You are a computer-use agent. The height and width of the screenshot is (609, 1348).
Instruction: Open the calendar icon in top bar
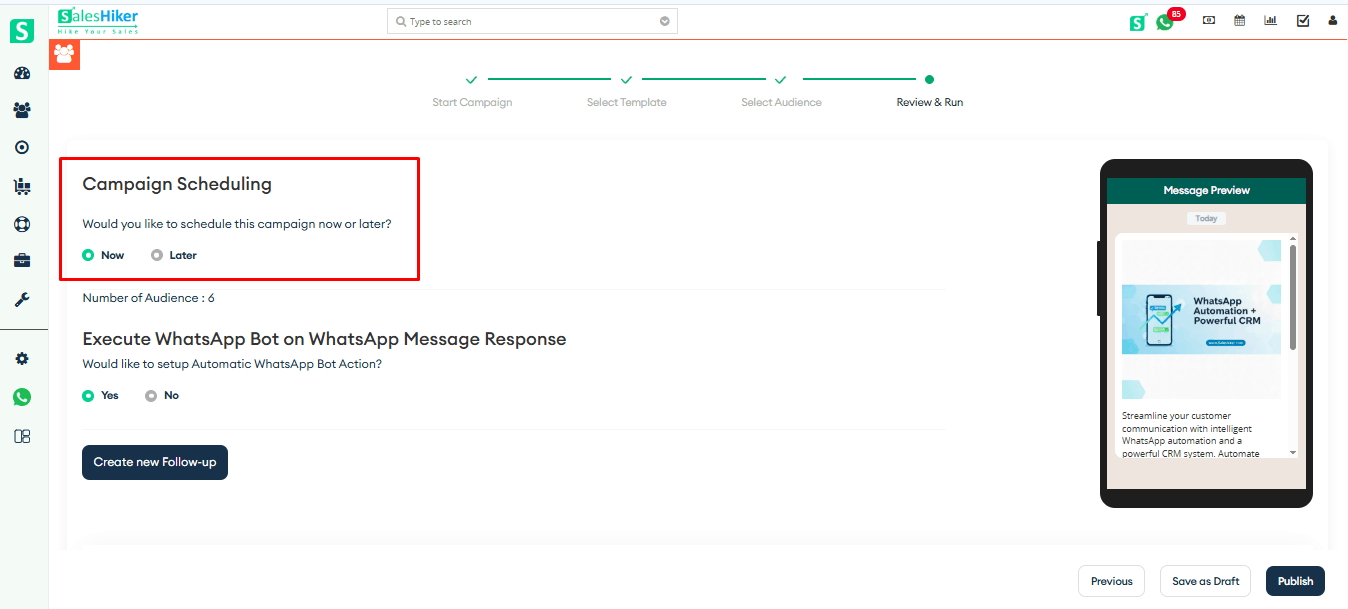coord(1239,21)
